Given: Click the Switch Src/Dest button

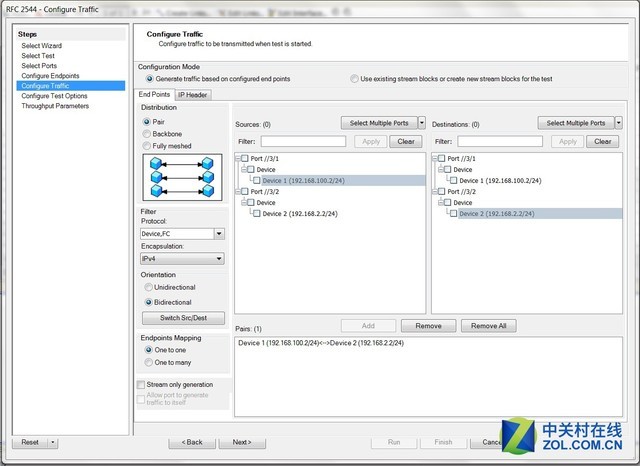Looking at the screenshot, I should click(x=183, y=318).
